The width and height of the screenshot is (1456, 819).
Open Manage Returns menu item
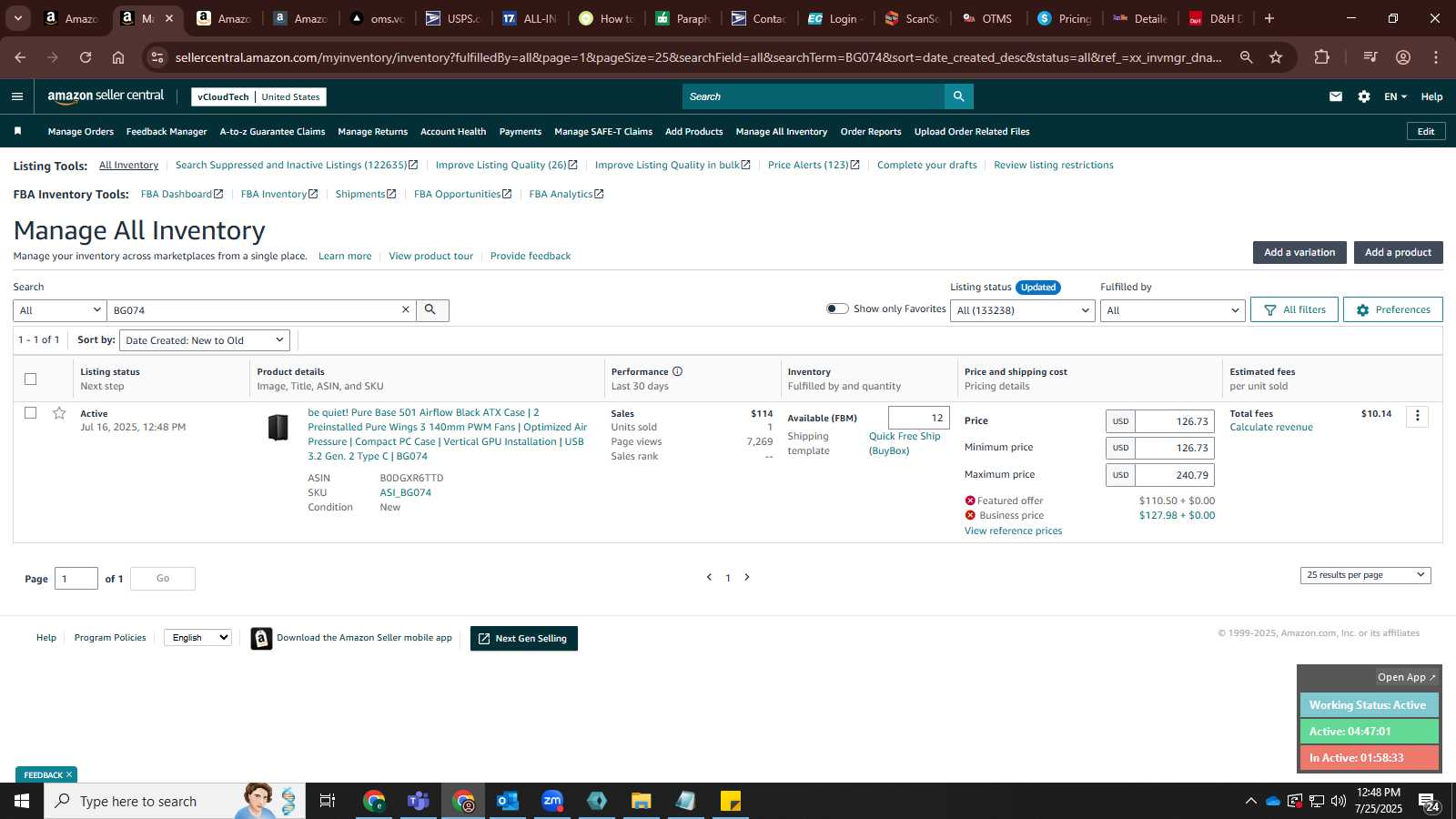point(373,131)
